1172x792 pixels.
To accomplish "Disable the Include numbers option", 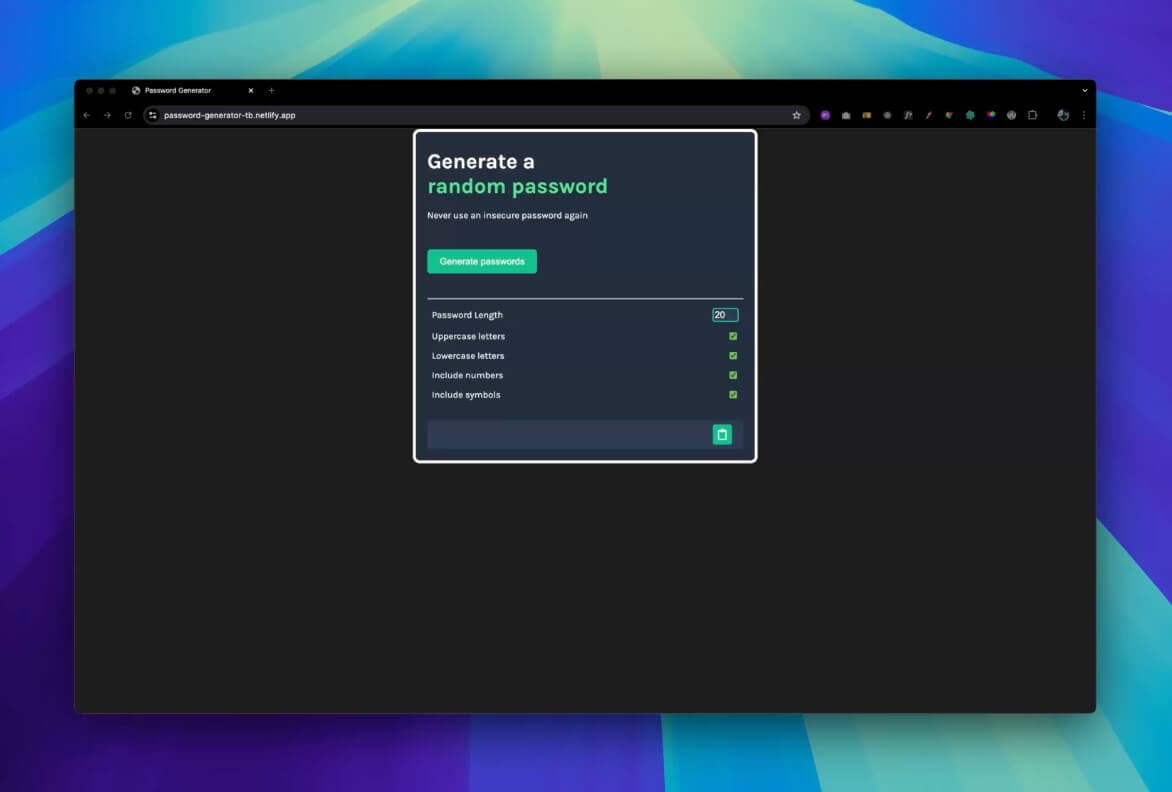I will click(x=732, y=375).
